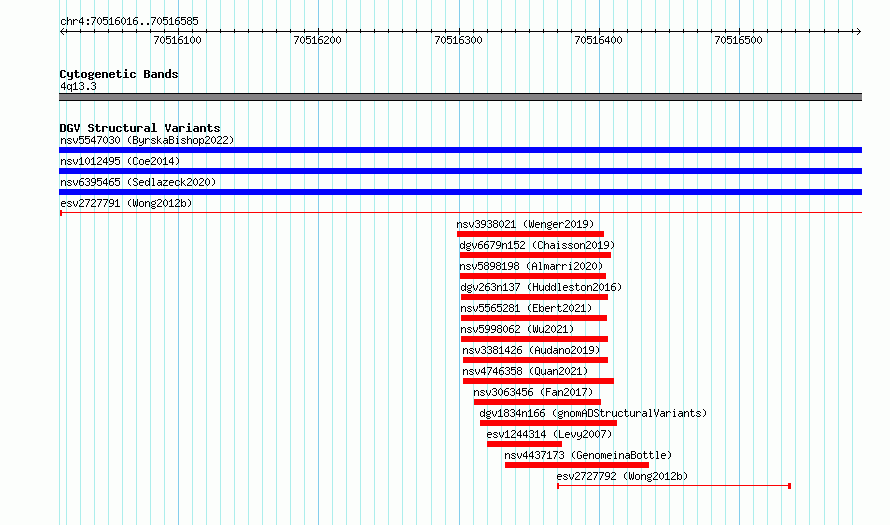This screenshot has height=525, width=890.
Task: Open the nsv3381426 (Audano2019) label
Action: [x=531, y=350]
